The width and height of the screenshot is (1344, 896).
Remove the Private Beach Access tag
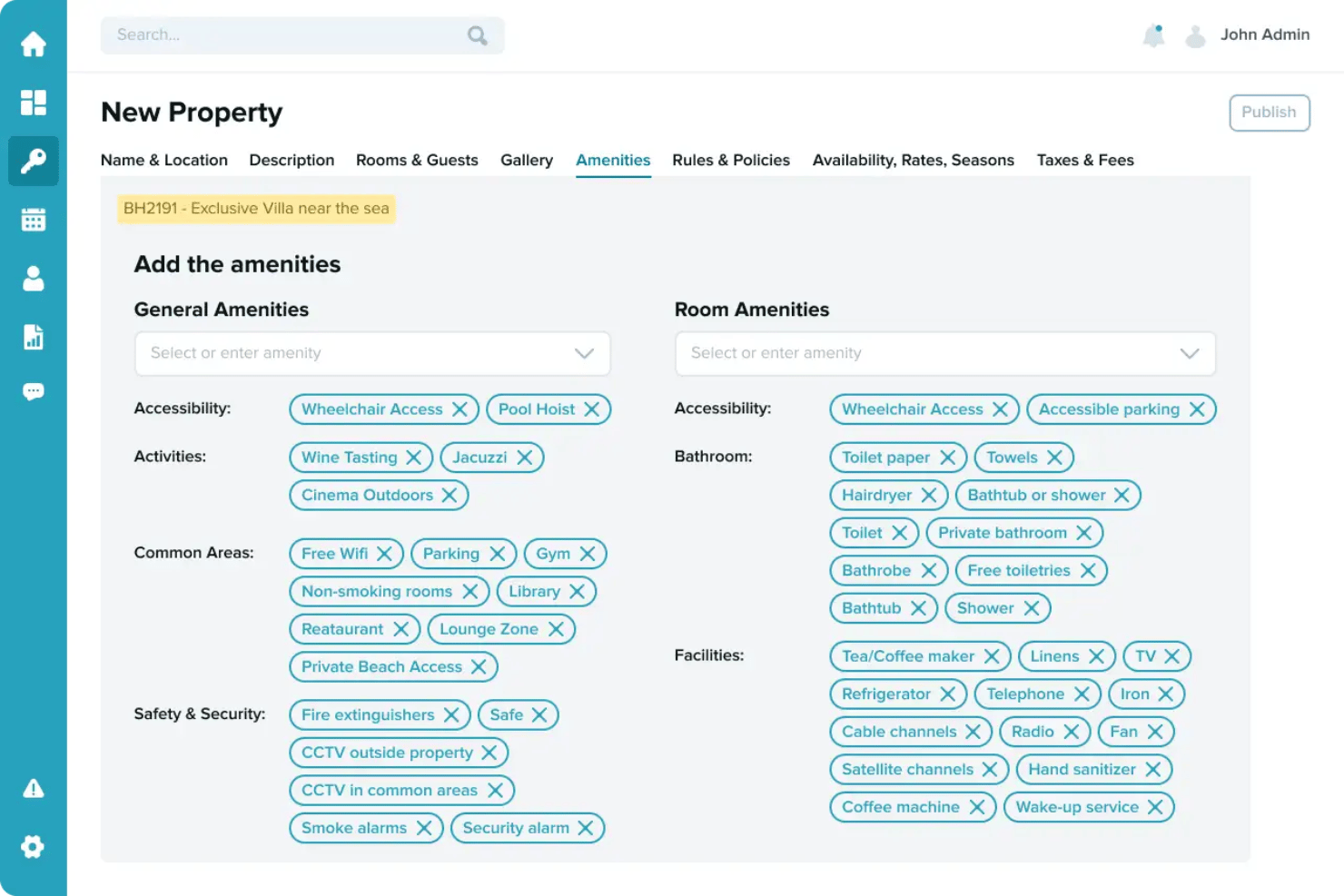[x=479, y=667]
